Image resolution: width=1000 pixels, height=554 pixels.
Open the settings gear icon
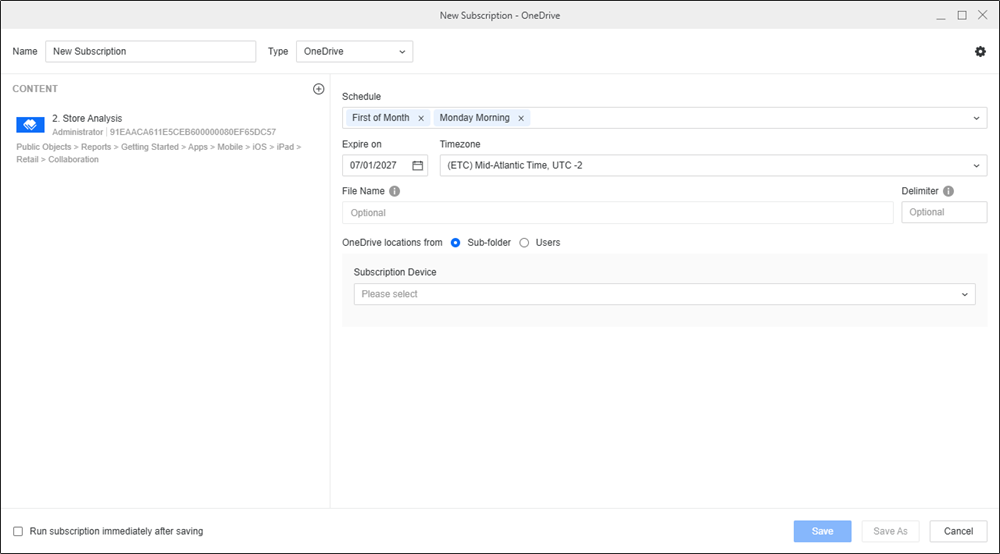click(x=980, y=51)
